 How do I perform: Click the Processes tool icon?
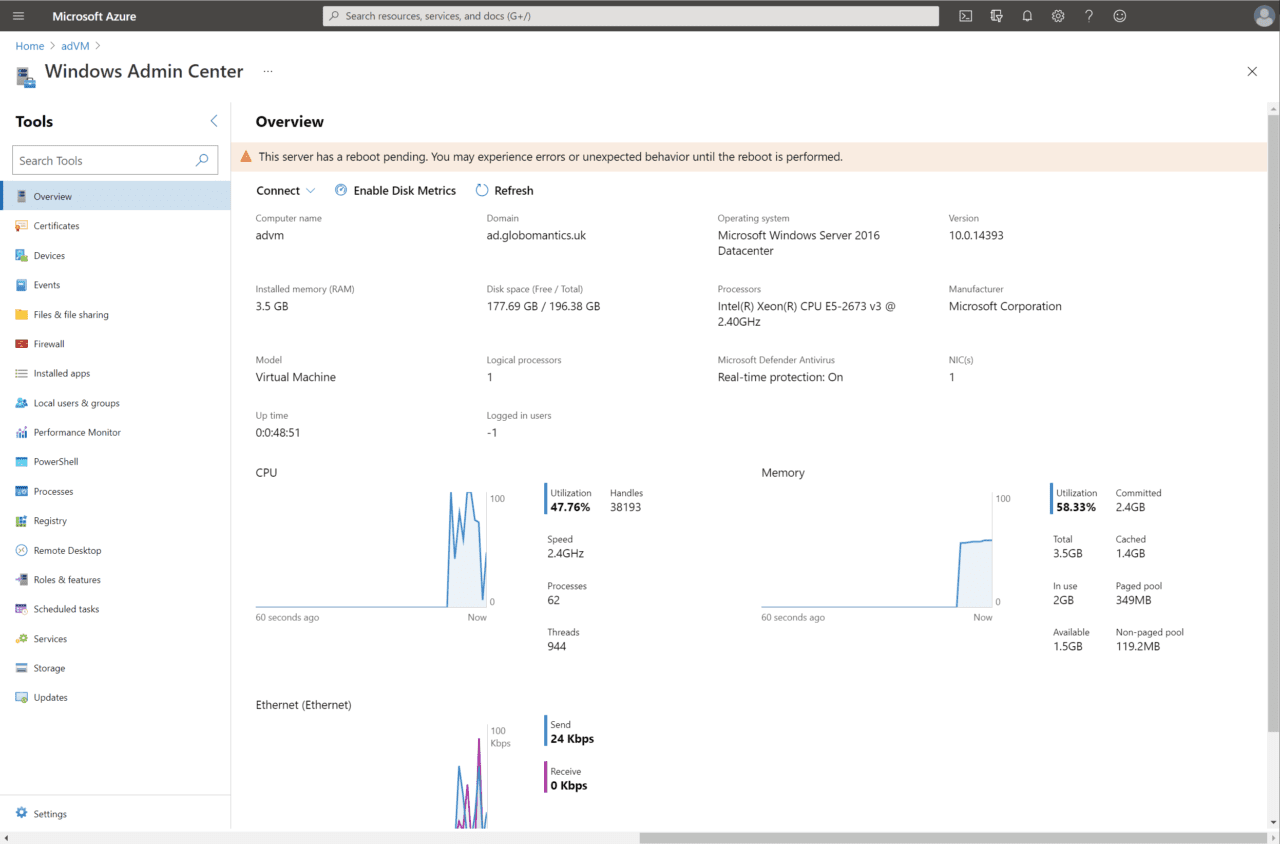tap(22, 492)
